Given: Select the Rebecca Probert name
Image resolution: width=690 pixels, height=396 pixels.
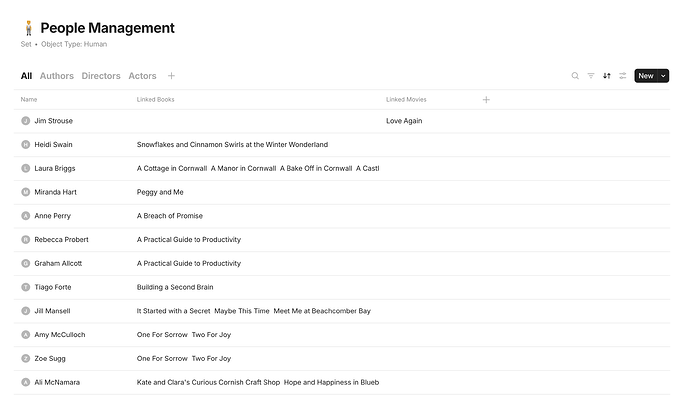Looking at the screenshot, I should point(62,239).
